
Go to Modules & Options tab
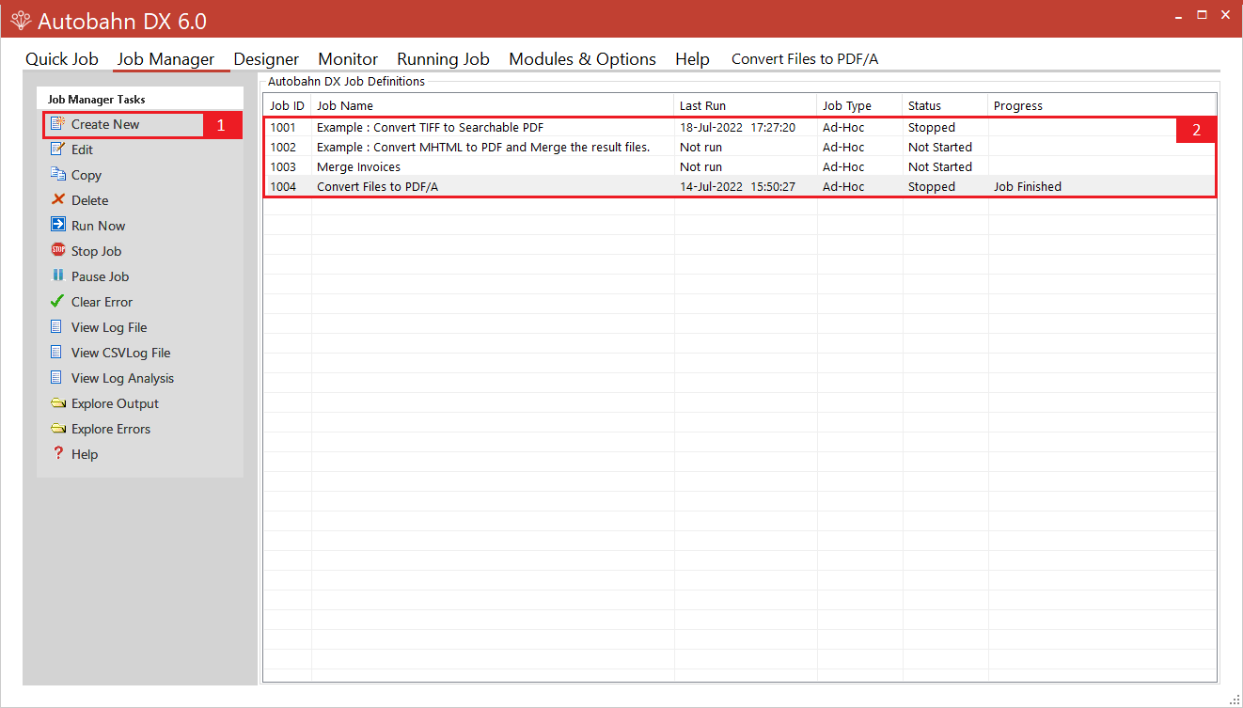click(582, 59)
